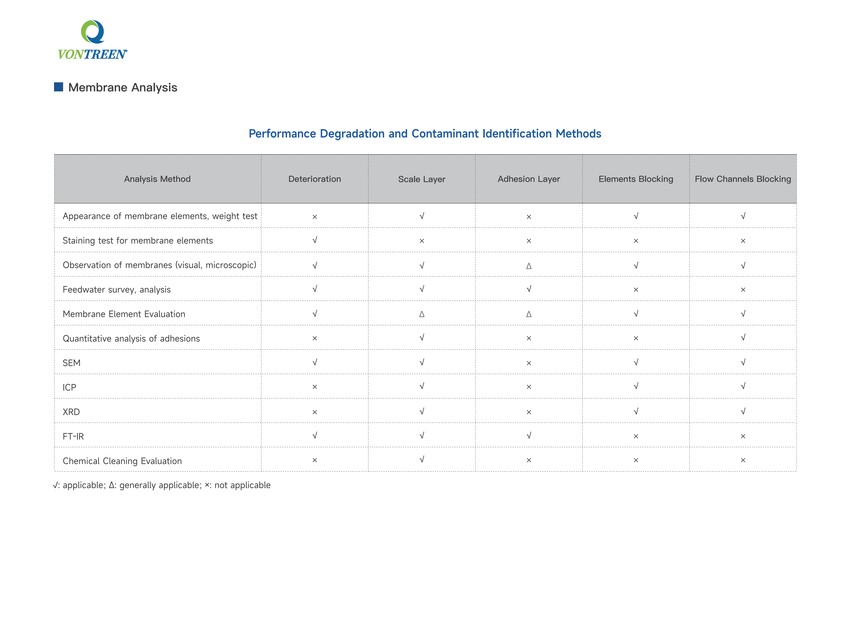Select the FT-IR row label

point(74,437)
